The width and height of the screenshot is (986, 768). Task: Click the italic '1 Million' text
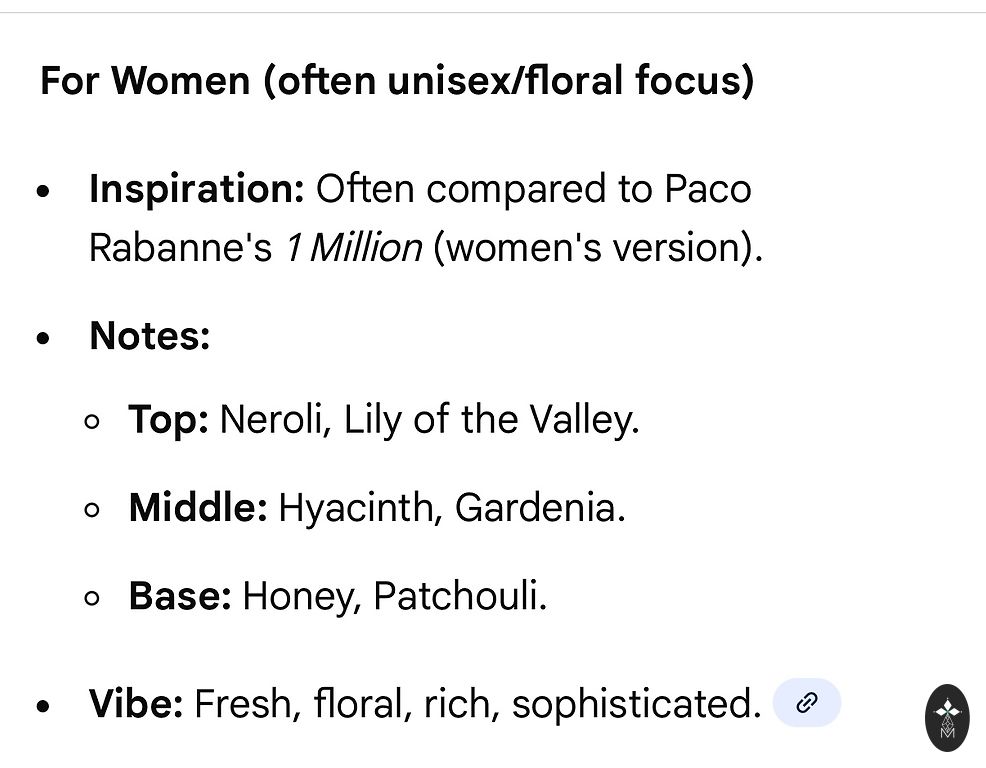pos(353,247)
